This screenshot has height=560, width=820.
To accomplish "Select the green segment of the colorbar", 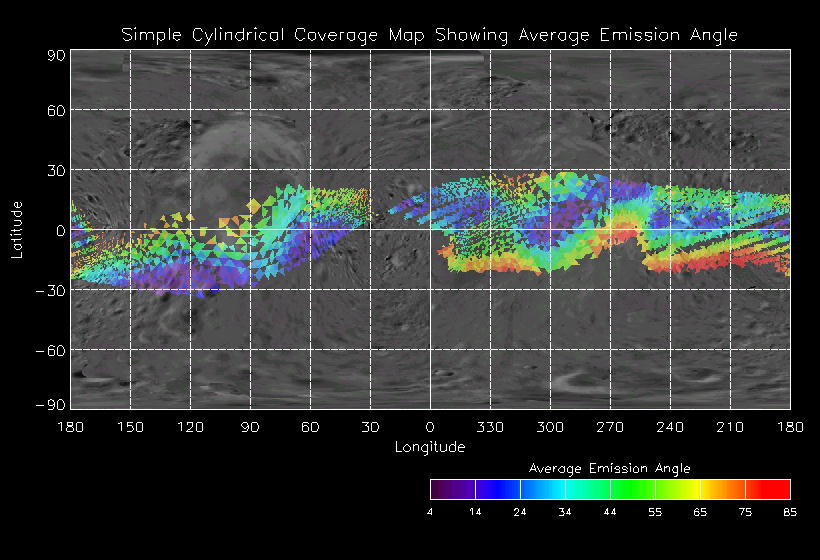I will [x=632, y=489].
